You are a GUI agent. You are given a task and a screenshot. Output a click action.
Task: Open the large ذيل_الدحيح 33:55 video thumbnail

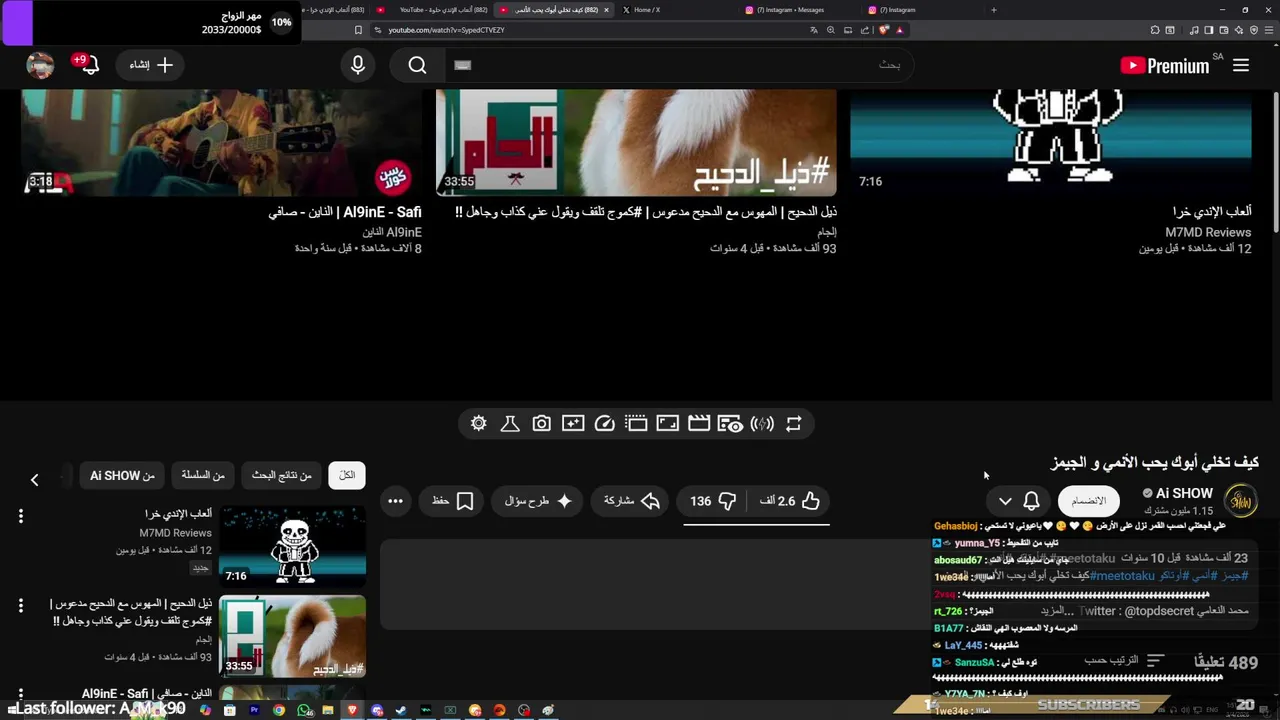click(636, 142)
